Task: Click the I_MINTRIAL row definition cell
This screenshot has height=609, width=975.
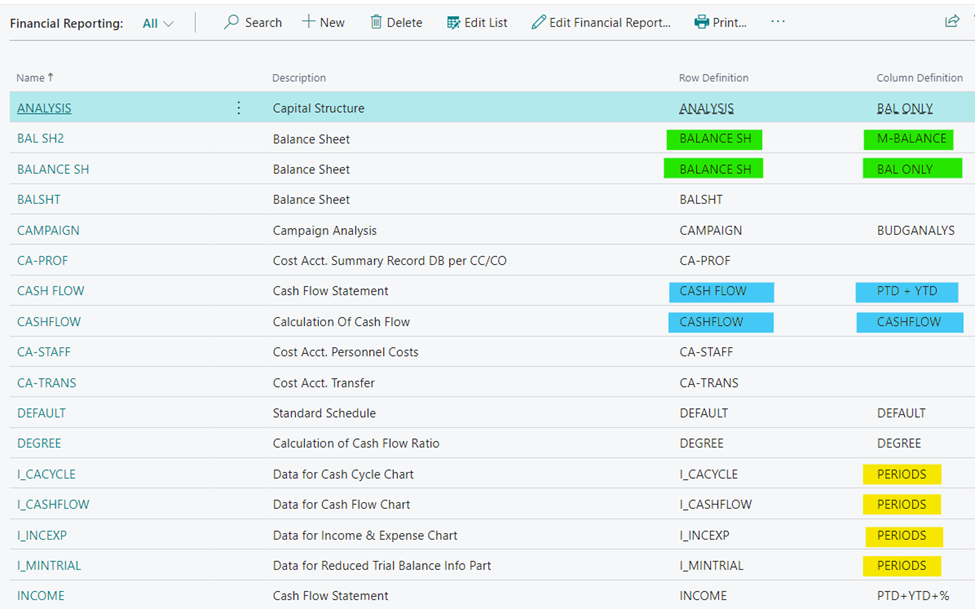Action: click(x=711, y=565)
